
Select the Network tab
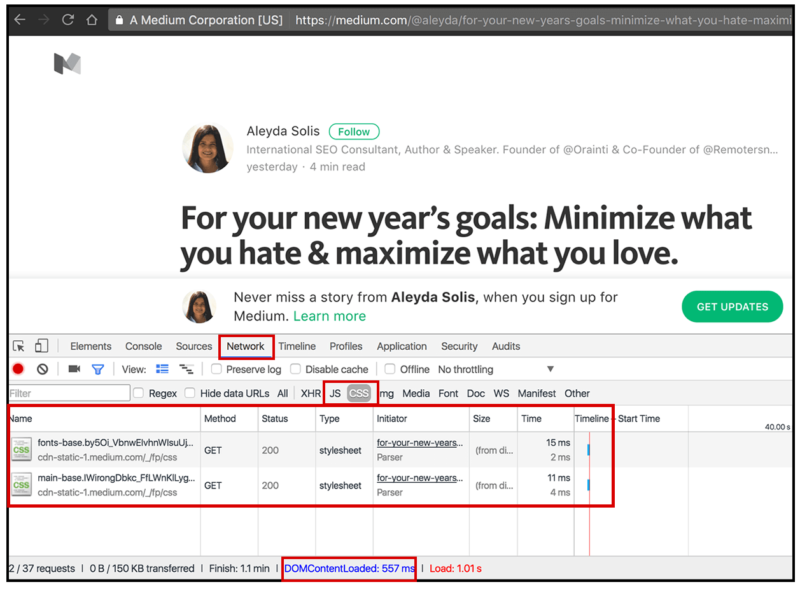pos(245,346)
